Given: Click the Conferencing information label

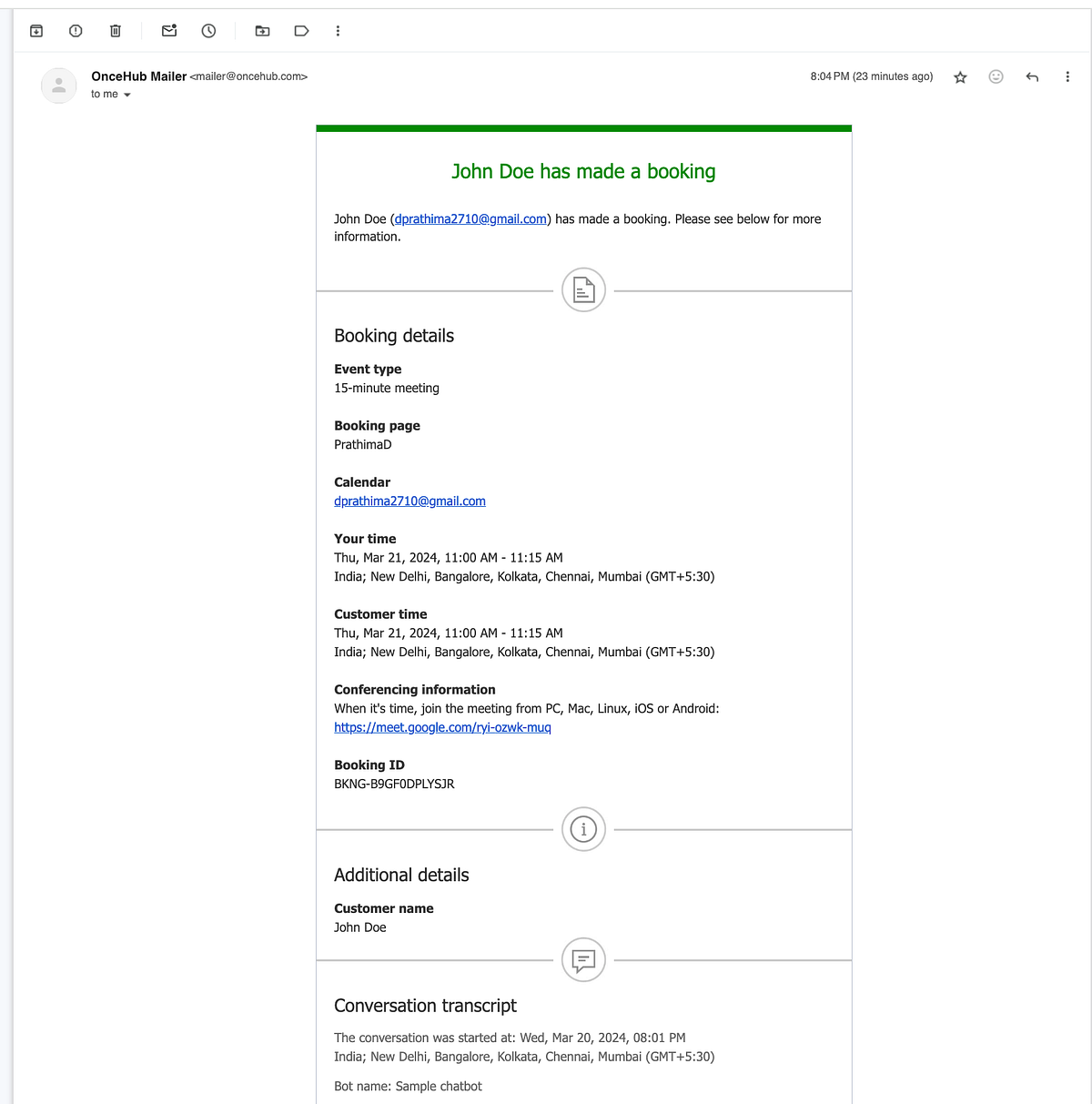Looking at the screenshot, I should (x=415, y=690).
